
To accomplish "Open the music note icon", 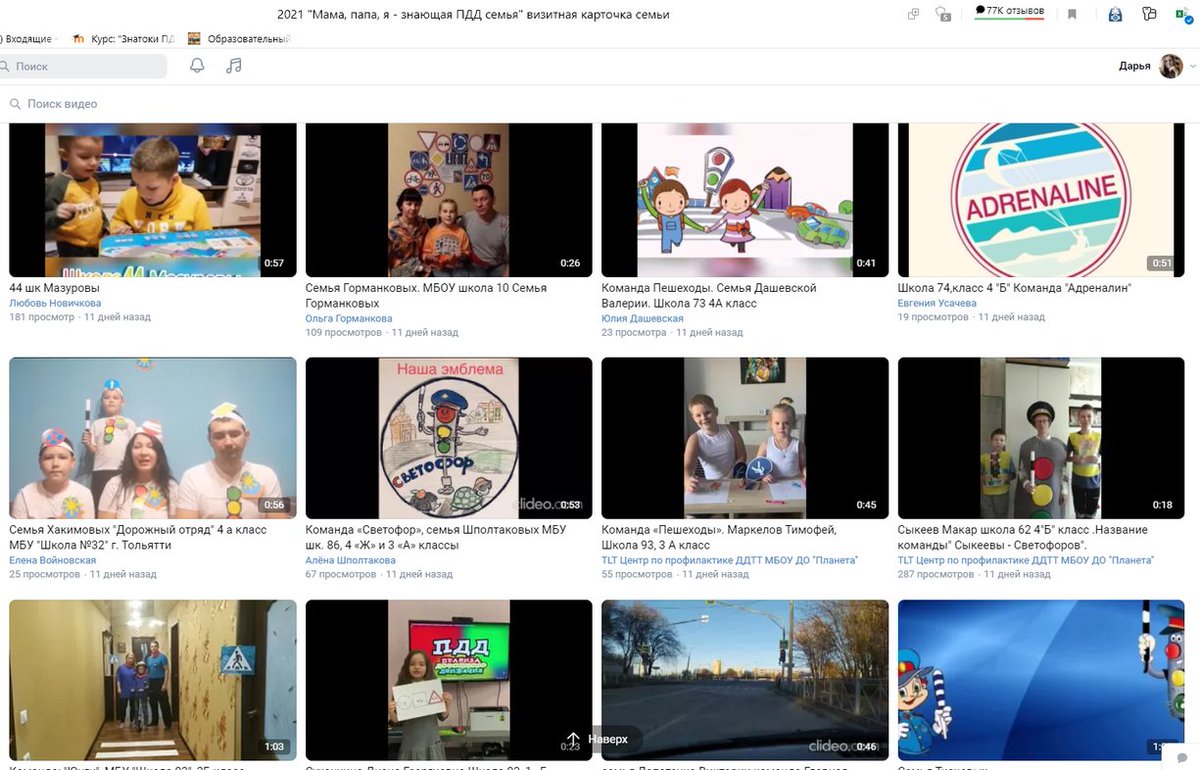I will pyautogui.click(x=234, y=66).
